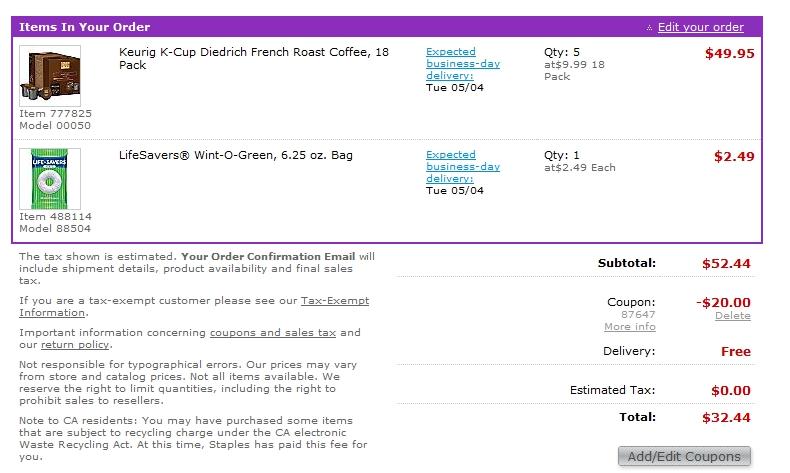Click the Keurig K-Cup Diedrich French Roast title

click(x=254, y=58)
